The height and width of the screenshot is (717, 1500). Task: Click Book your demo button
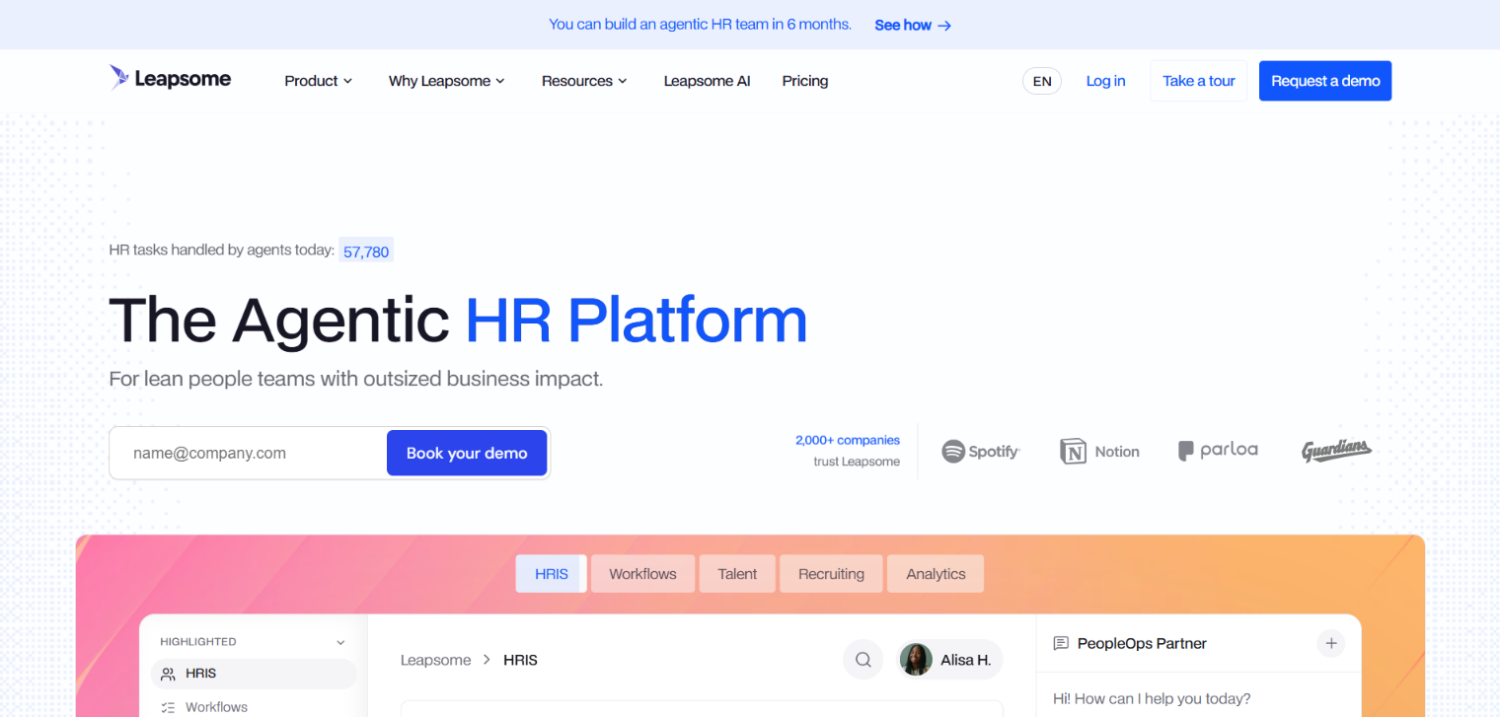[467, 453]
